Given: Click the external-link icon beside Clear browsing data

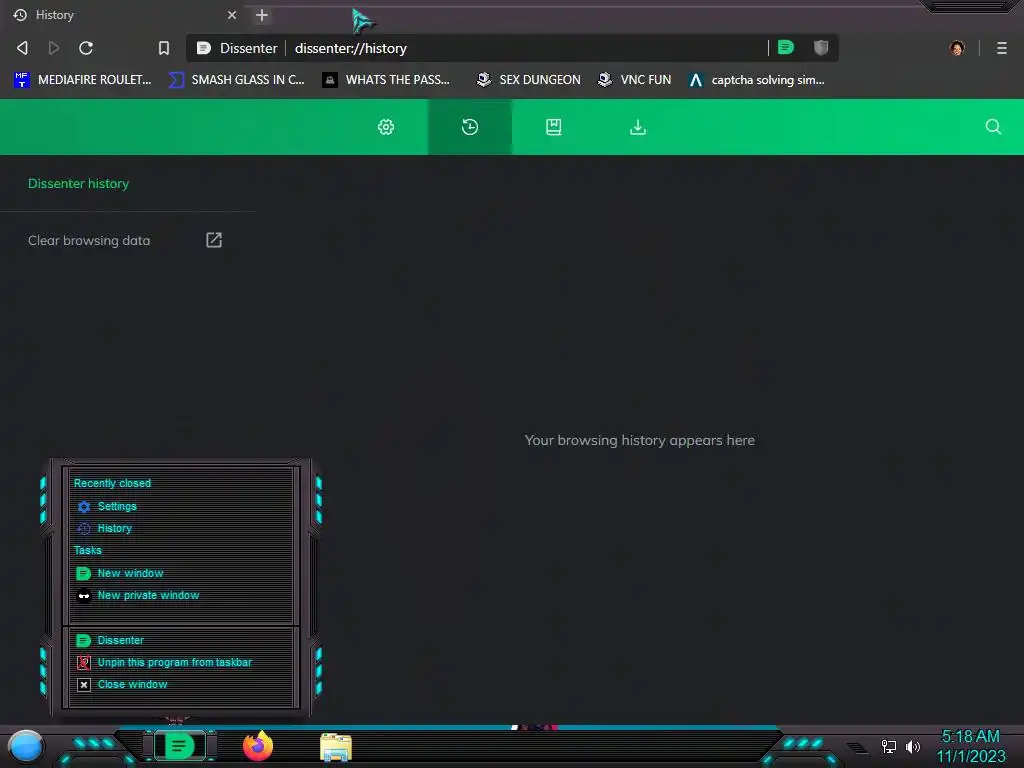Looking at the screenshot, I should [x=214, y=240].
